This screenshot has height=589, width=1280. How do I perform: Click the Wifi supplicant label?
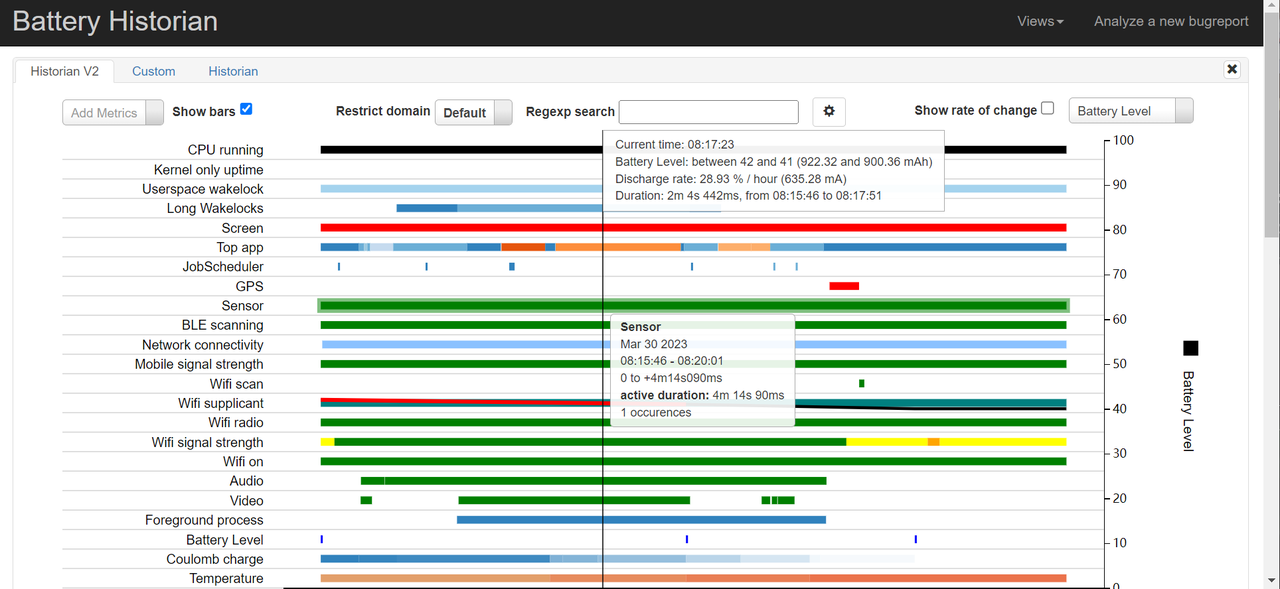pos(221,403)
